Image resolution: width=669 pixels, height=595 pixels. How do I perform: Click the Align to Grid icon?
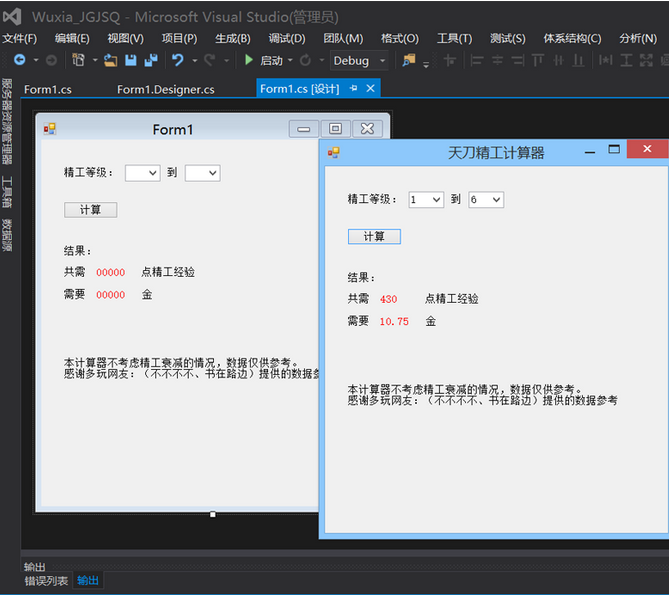coord(449,60)
